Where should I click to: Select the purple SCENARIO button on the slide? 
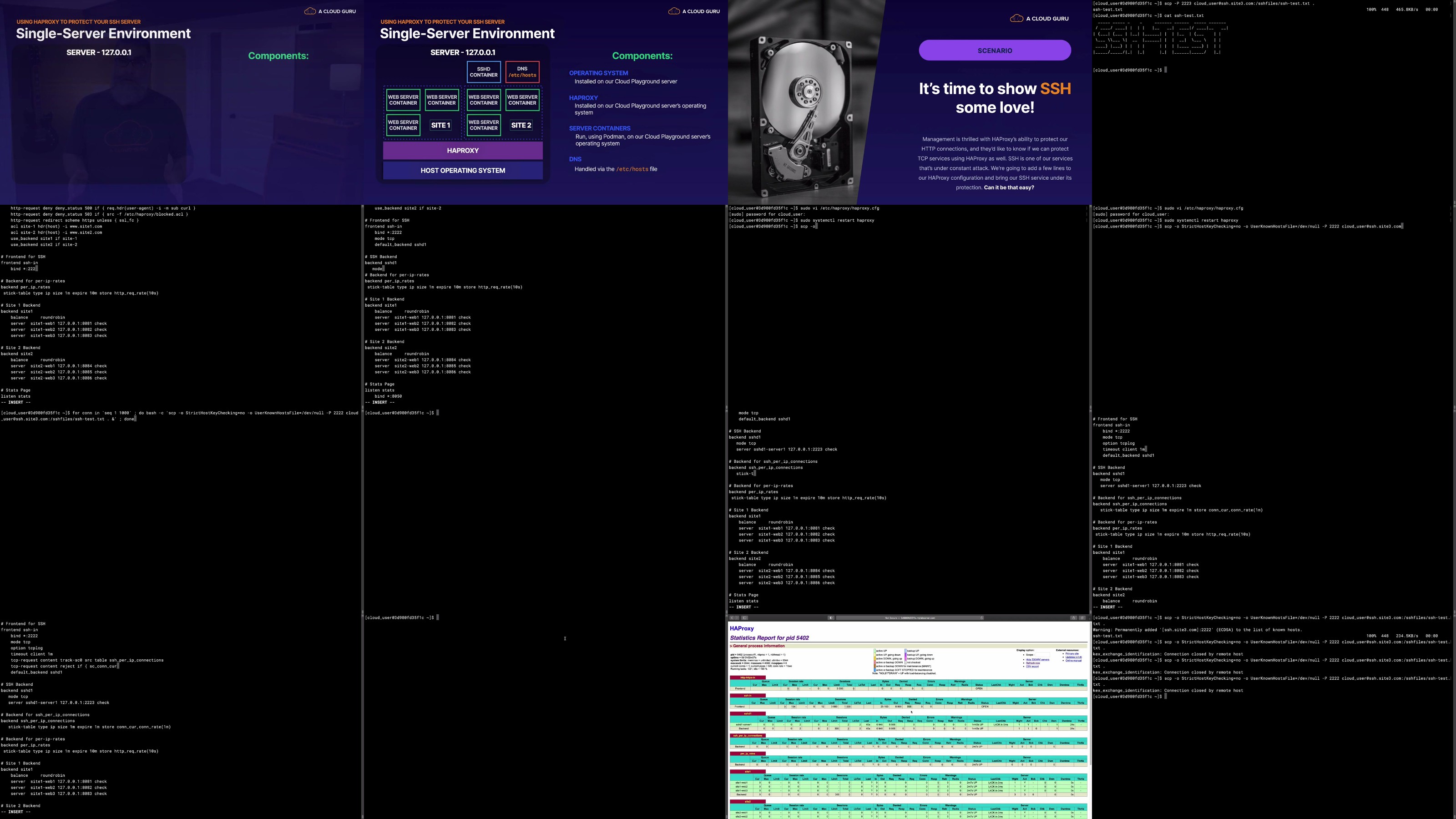tap(995, 51)
